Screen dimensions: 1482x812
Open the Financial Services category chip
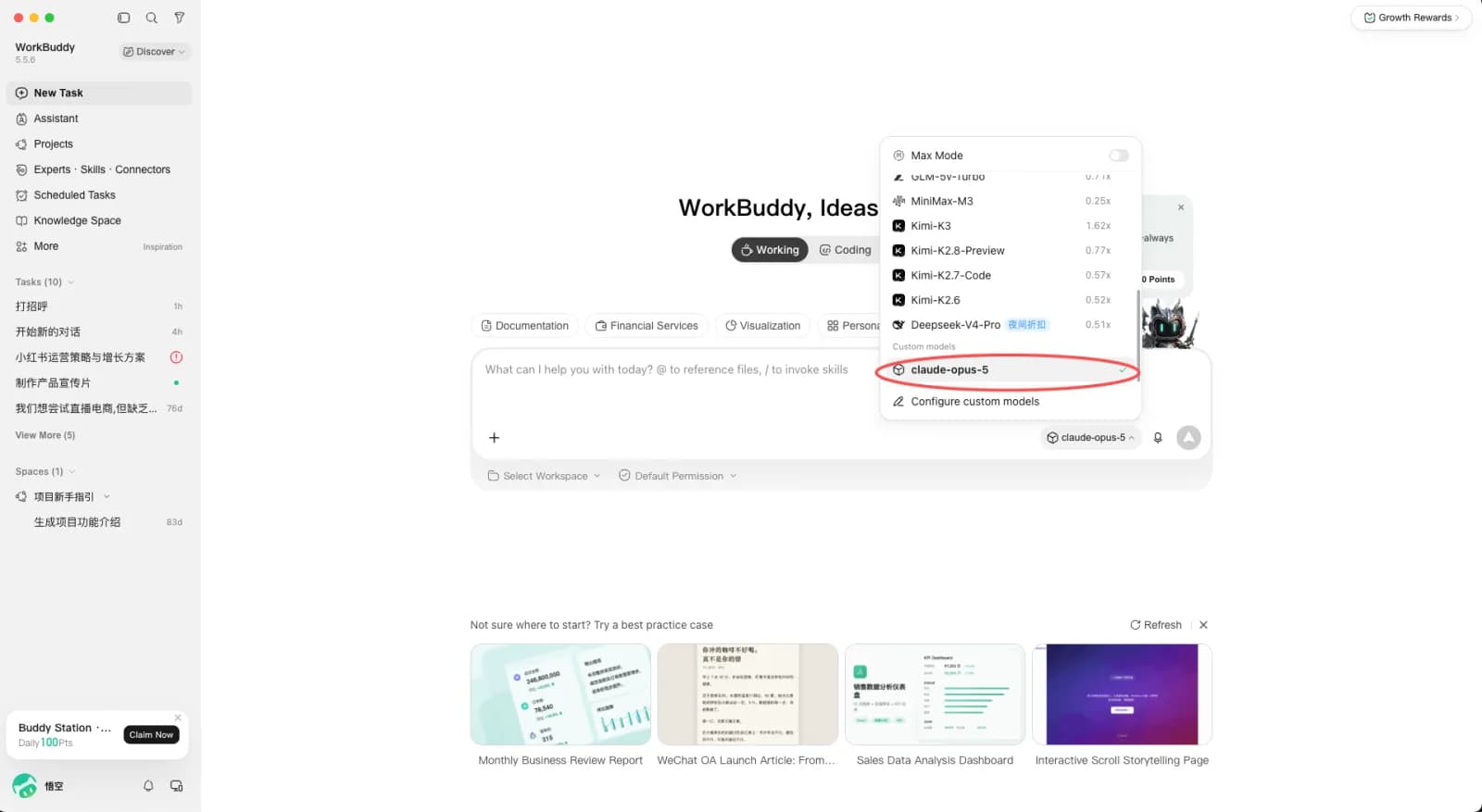tap(647, 326)
